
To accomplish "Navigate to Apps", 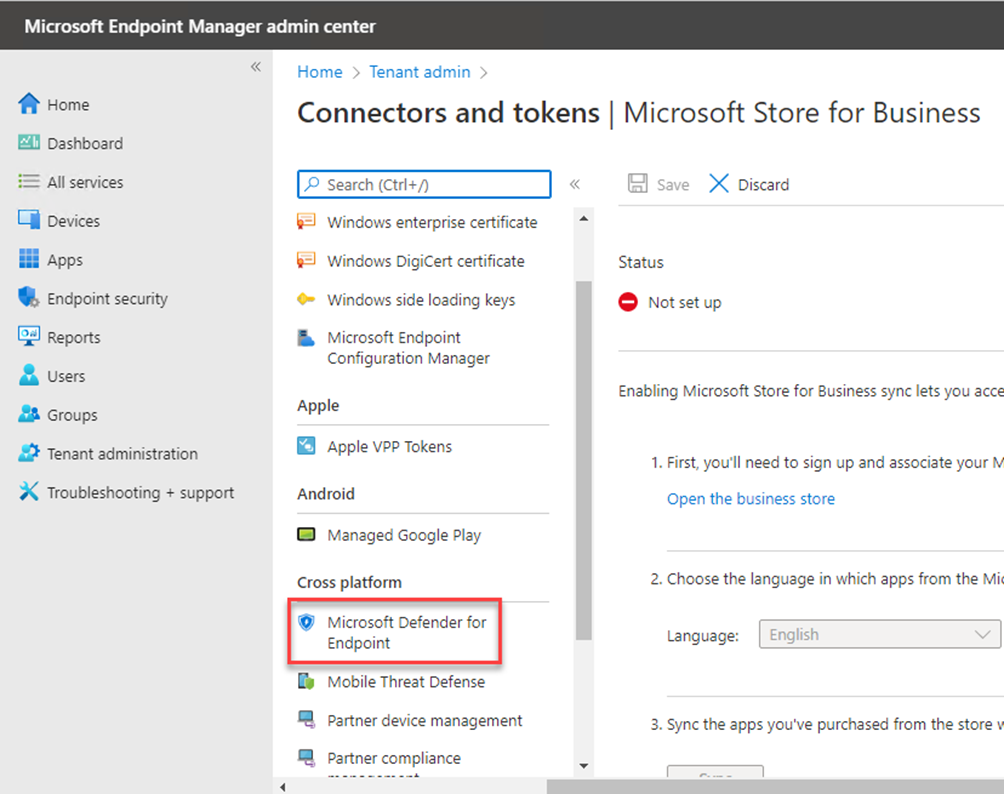I will pos(65,260).
